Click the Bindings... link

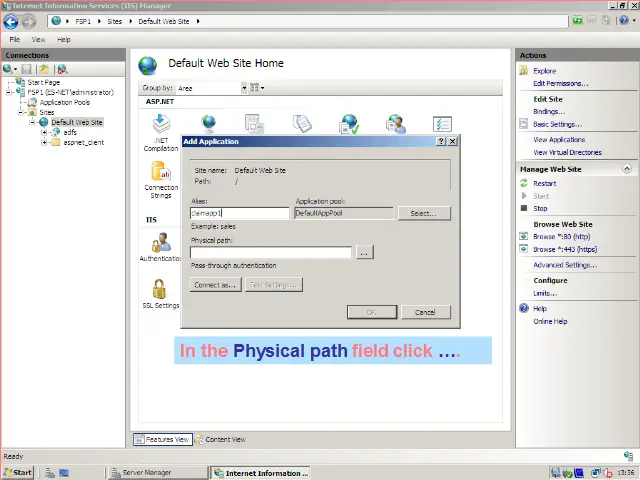pyautogui.click(x=549, y=111)
